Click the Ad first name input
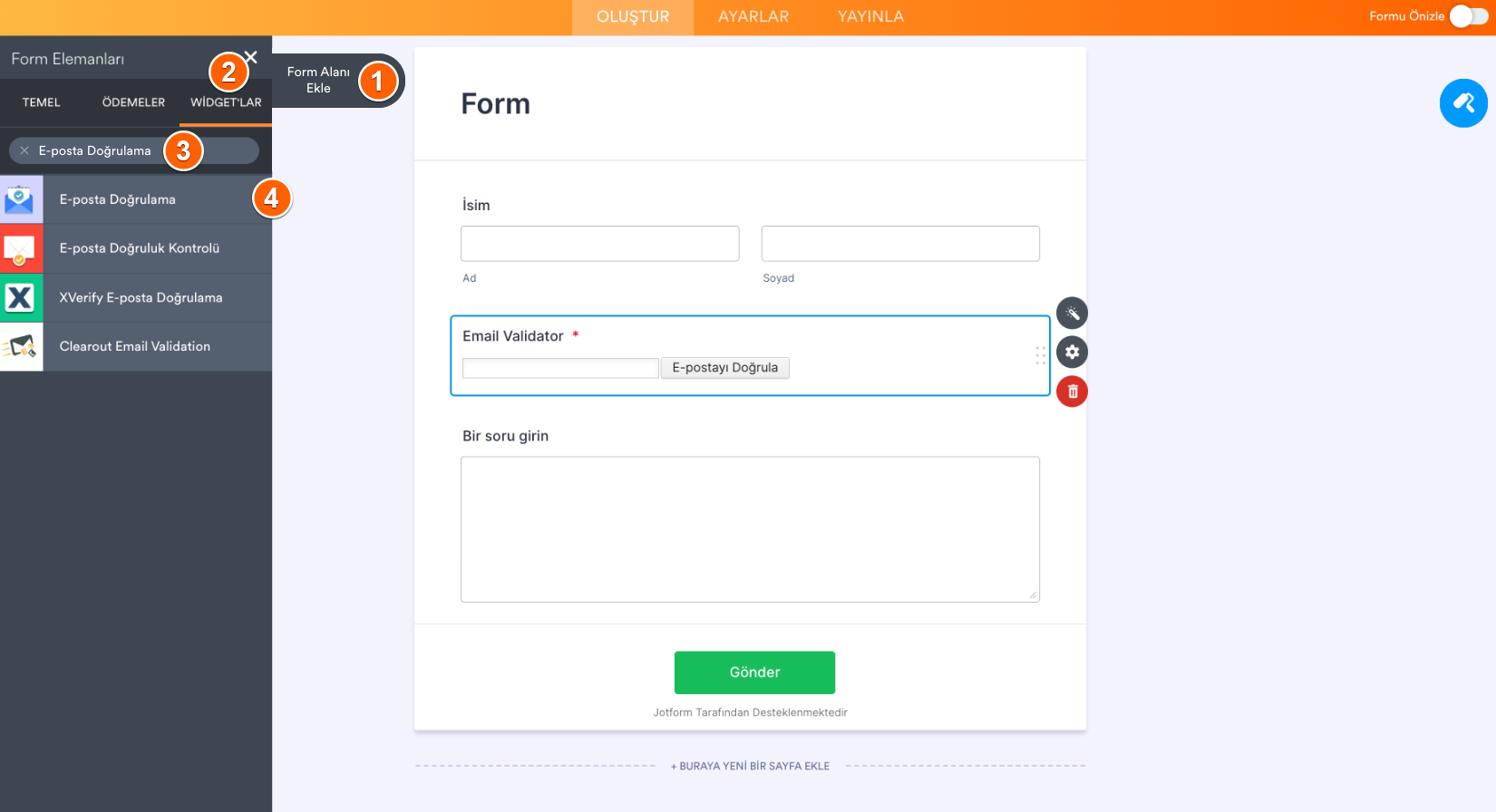 coord(599,244)
